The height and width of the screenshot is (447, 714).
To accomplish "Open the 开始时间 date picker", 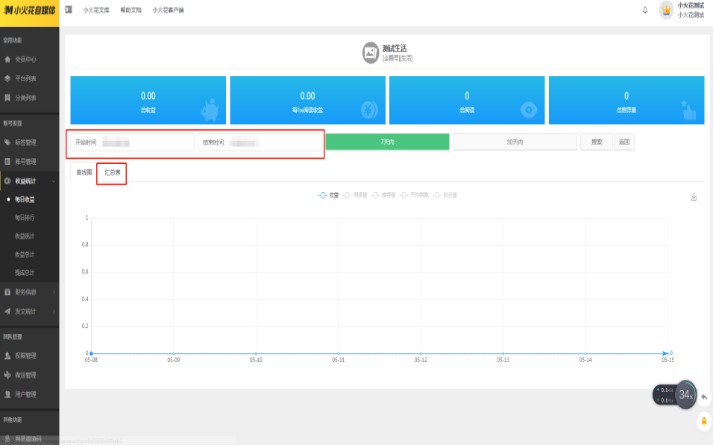I will (133, 142).
